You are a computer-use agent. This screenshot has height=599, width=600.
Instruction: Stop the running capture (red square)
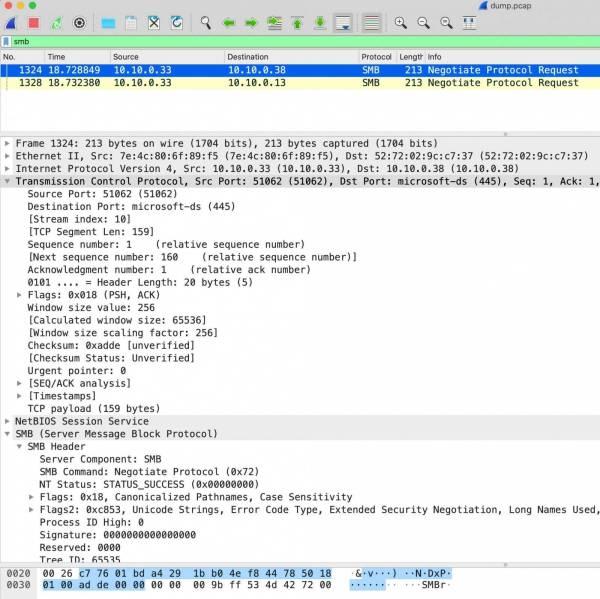pos(34,21)
